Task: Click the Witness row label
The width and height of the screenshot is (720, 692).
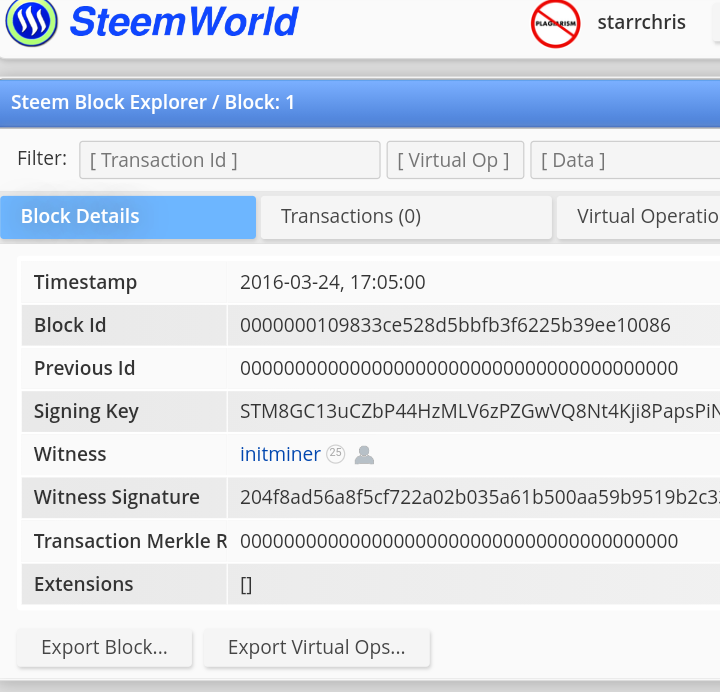Action: pos(70,454)
